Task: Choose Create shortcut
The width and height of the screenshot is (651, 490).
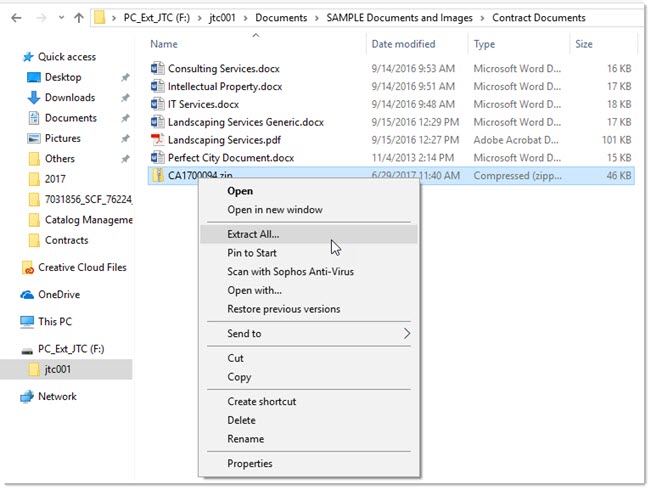Action: pos(262,402)
